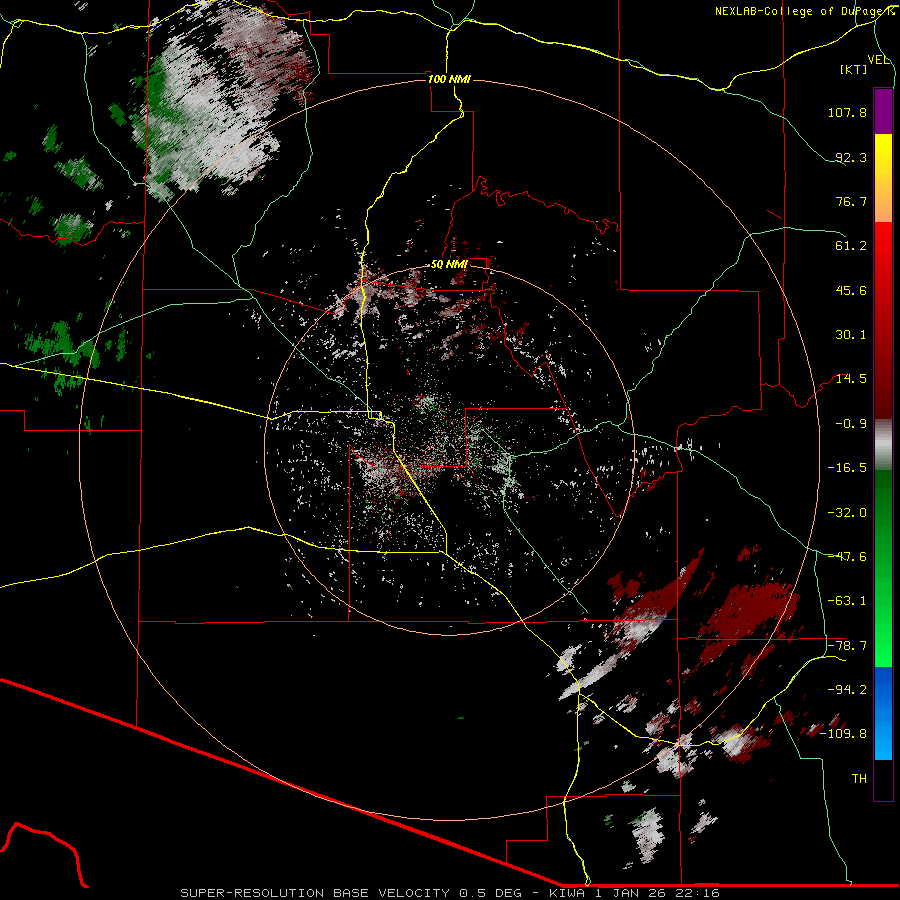Click the 45.6 legend value
The width and height of the screenshot is (900, 900).
point(851,290)
